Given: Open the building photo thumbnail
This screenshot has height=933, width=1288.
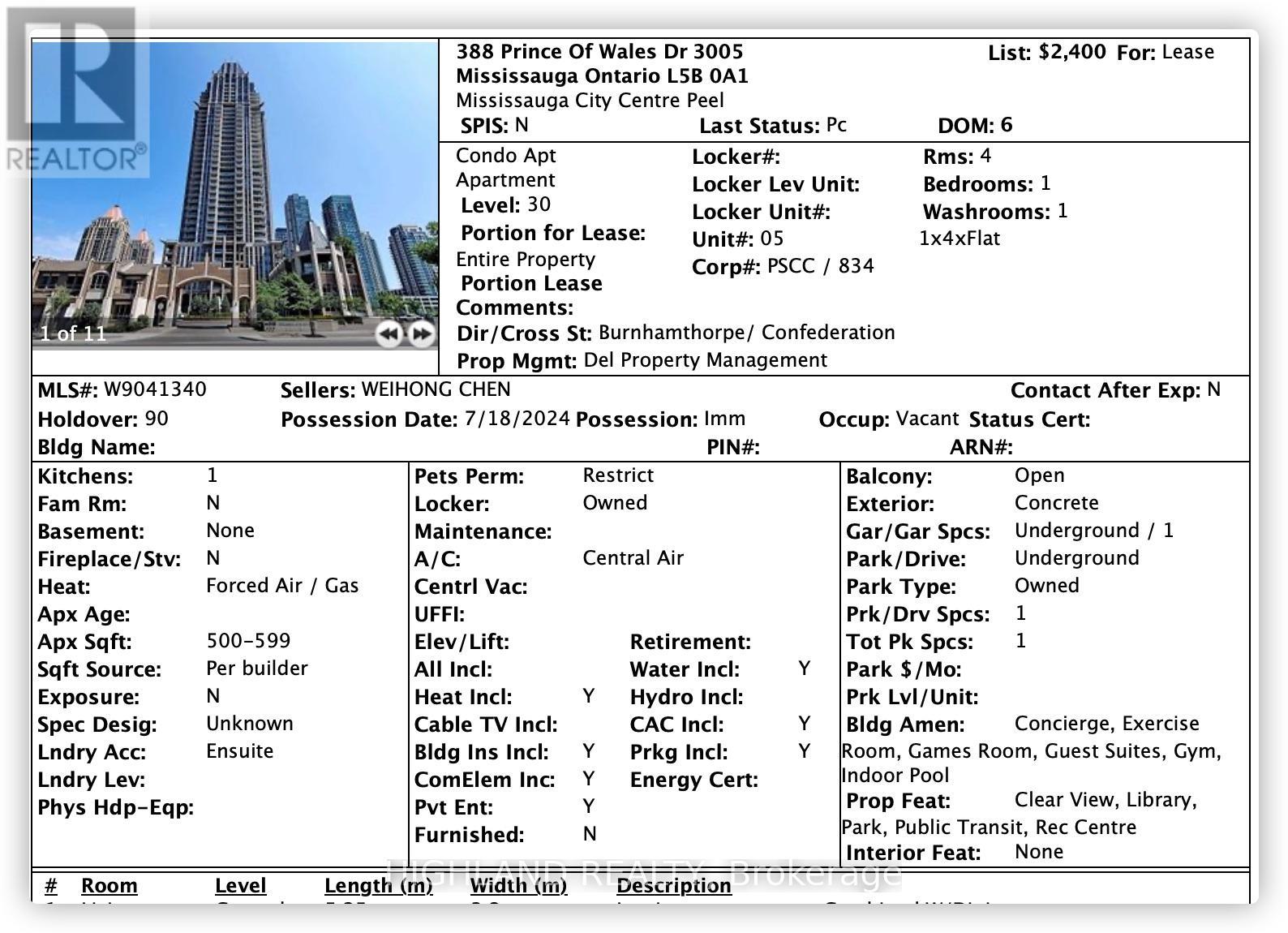Looking at the screenshot, I should tap(235, 195).
